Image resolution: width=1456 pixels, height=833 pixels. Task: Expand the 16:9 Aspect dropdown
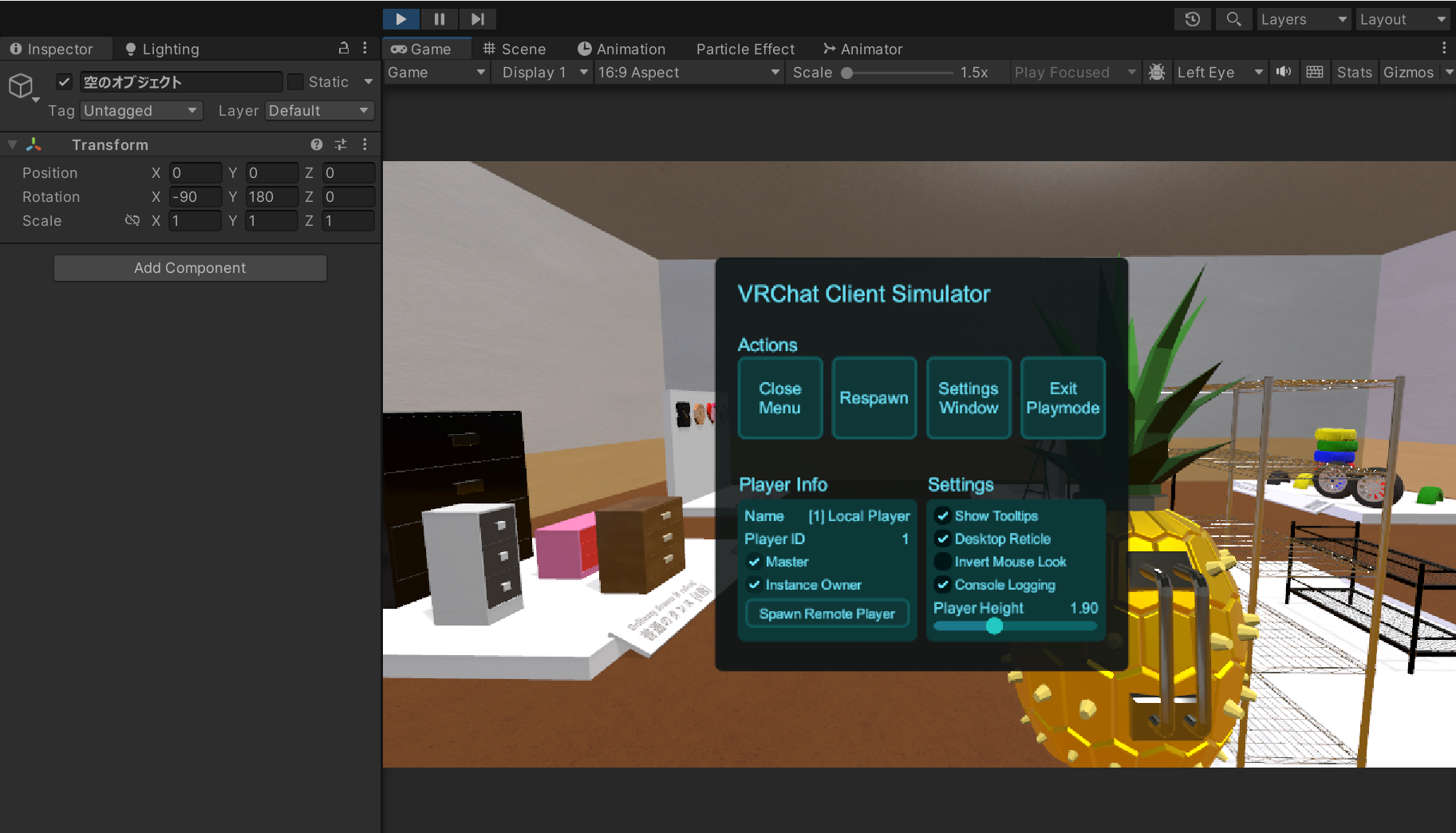[688, 72]
